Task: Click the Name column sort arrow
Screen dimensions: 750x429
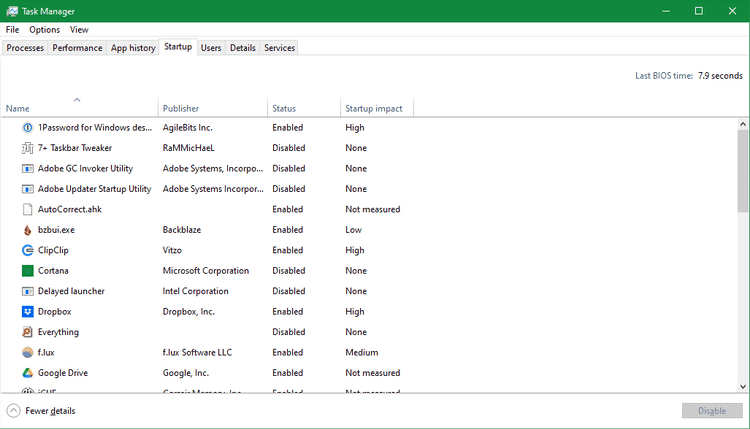Action: pyautogui.click(x=77, y=100)
